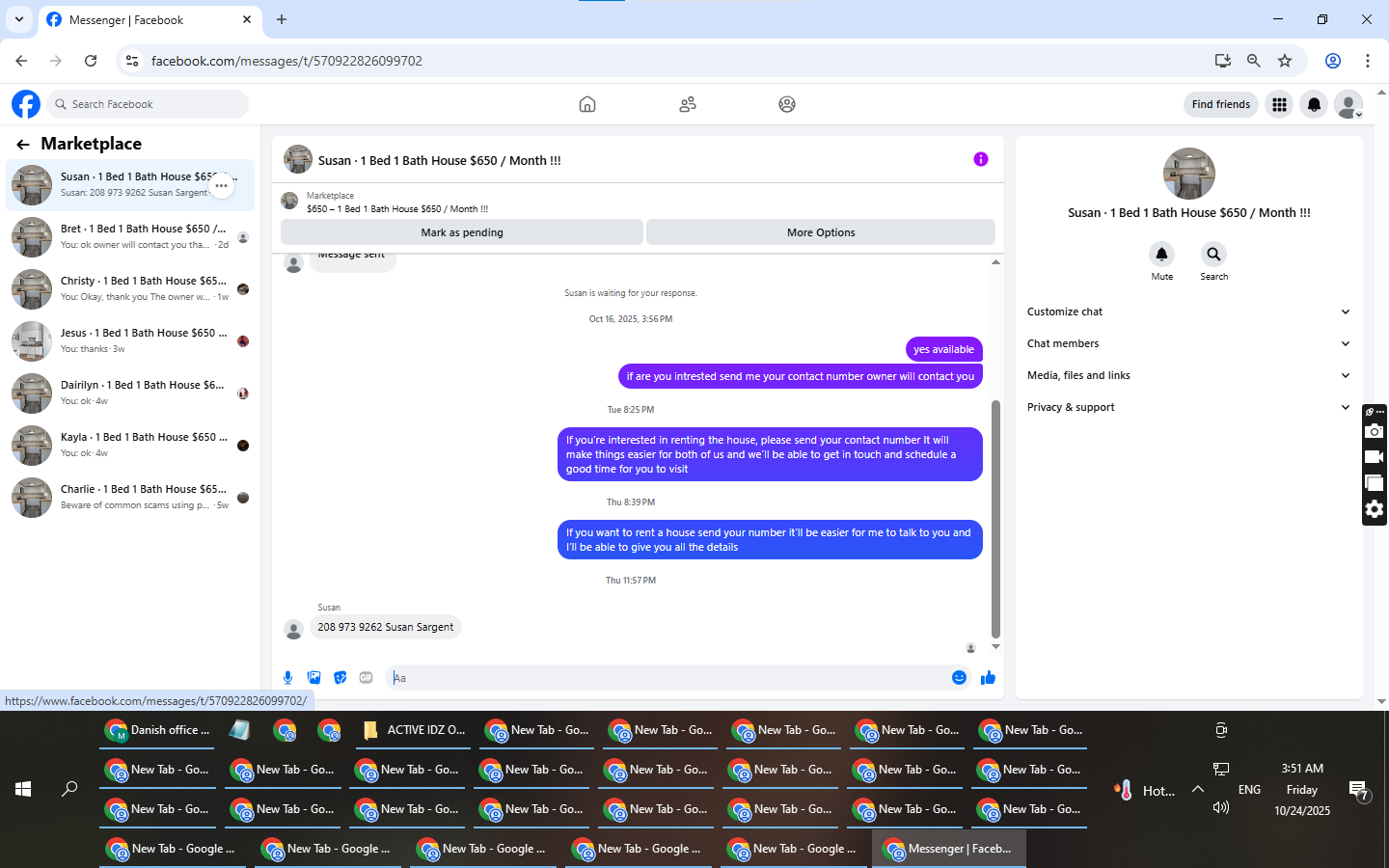Open Susan's profile picture in right panel
1389x868 pixels.
coord(1188,174)
